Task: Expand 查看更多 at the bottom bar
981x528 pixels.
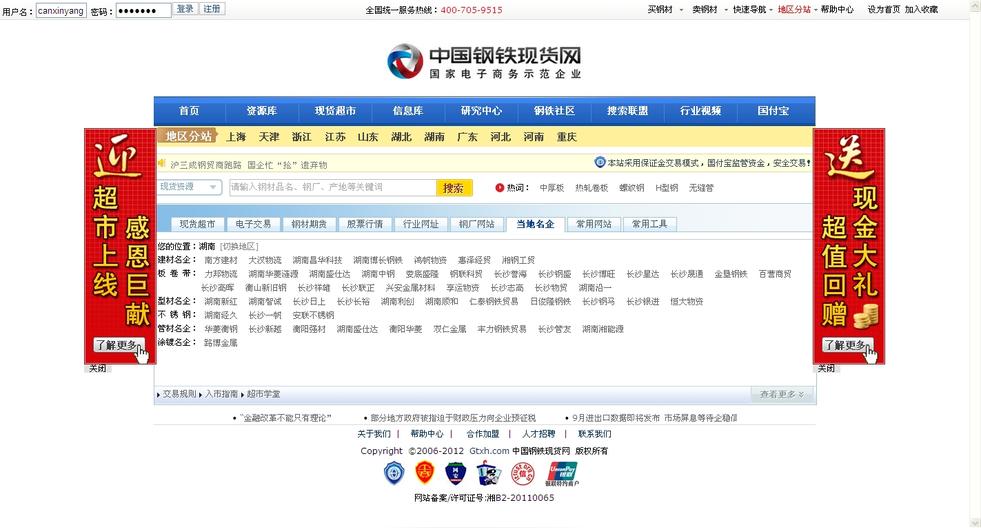Action: (x=782, y=394)
